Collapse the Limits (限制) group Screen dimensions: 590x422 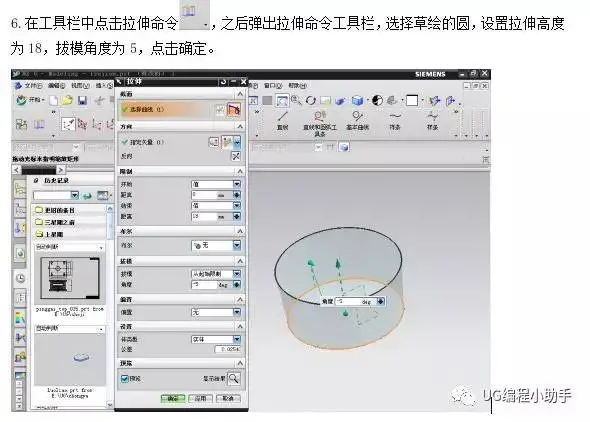(240, 172)
